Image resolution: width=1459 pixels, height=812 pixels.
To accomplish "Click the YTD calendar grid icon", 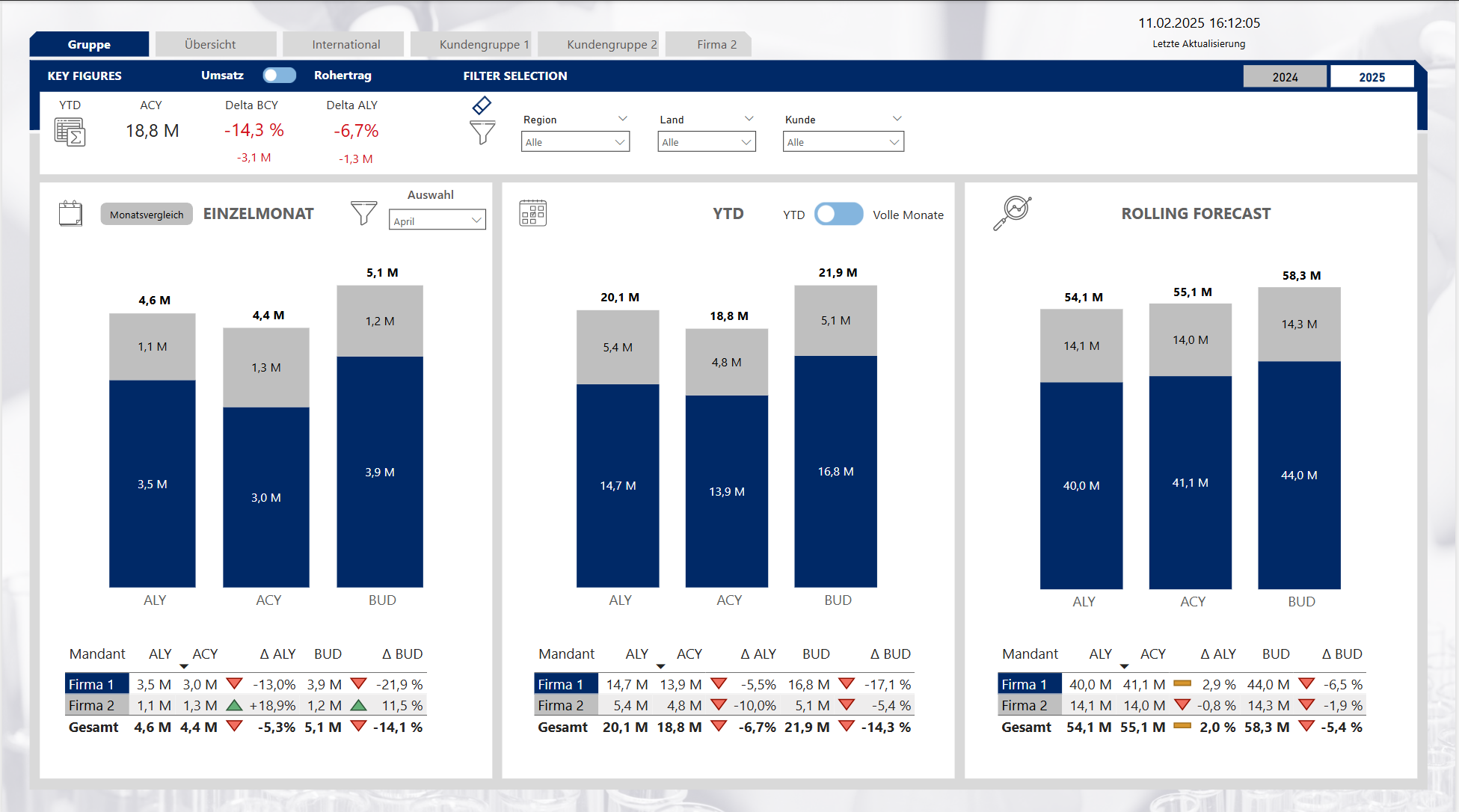I will (533, 213).
